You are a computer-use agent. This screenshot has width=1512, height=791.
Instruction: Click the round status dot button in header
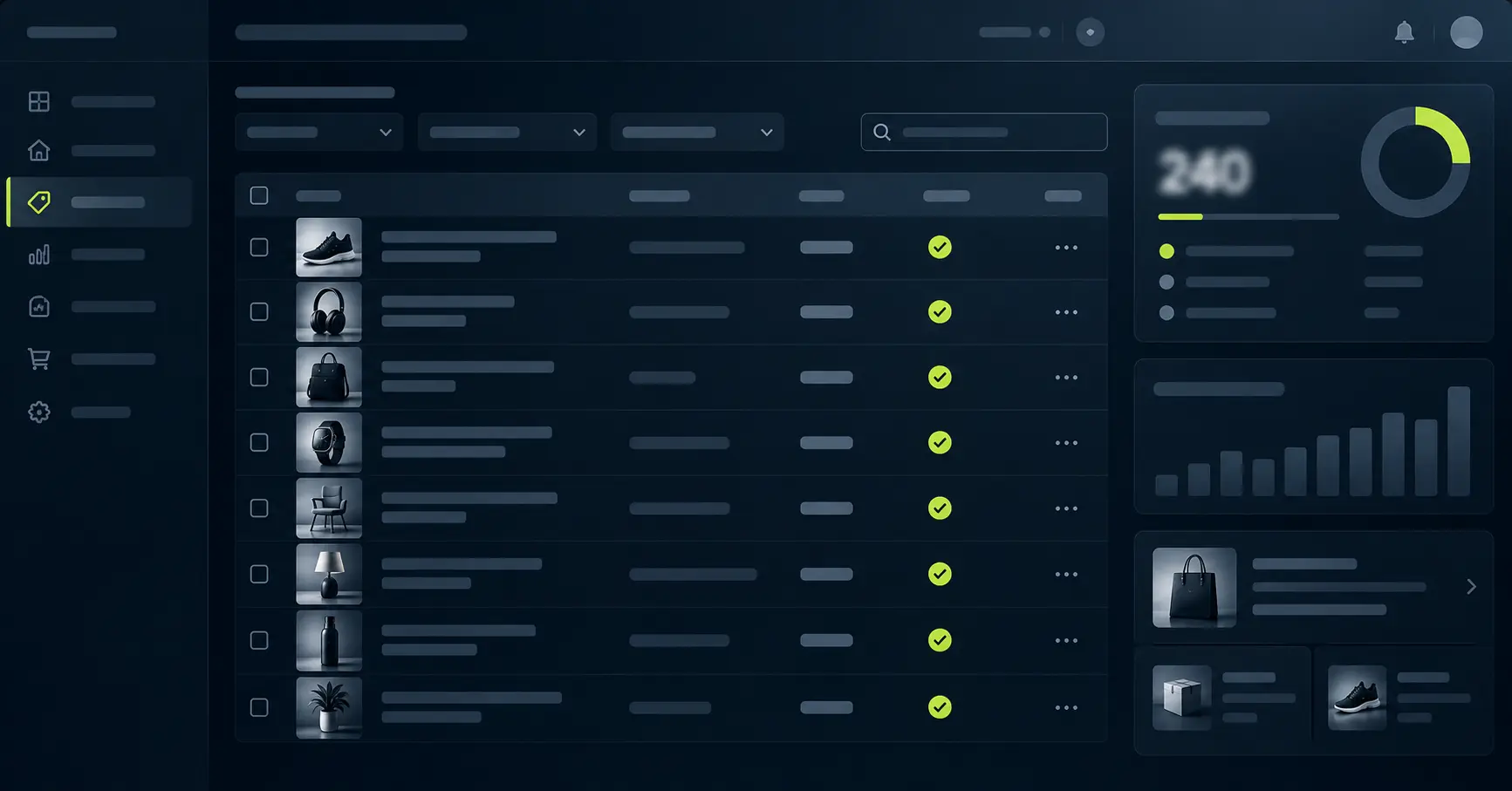point(1090,32)
